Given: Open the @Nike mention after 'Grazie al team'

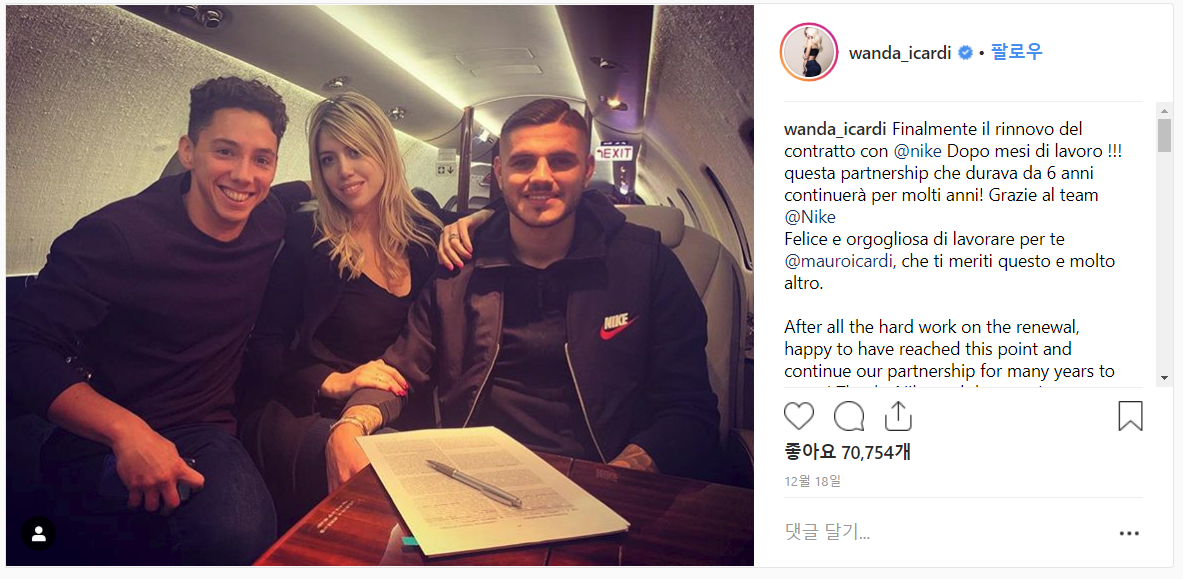Looking at the screenshot, I should 810,217.
